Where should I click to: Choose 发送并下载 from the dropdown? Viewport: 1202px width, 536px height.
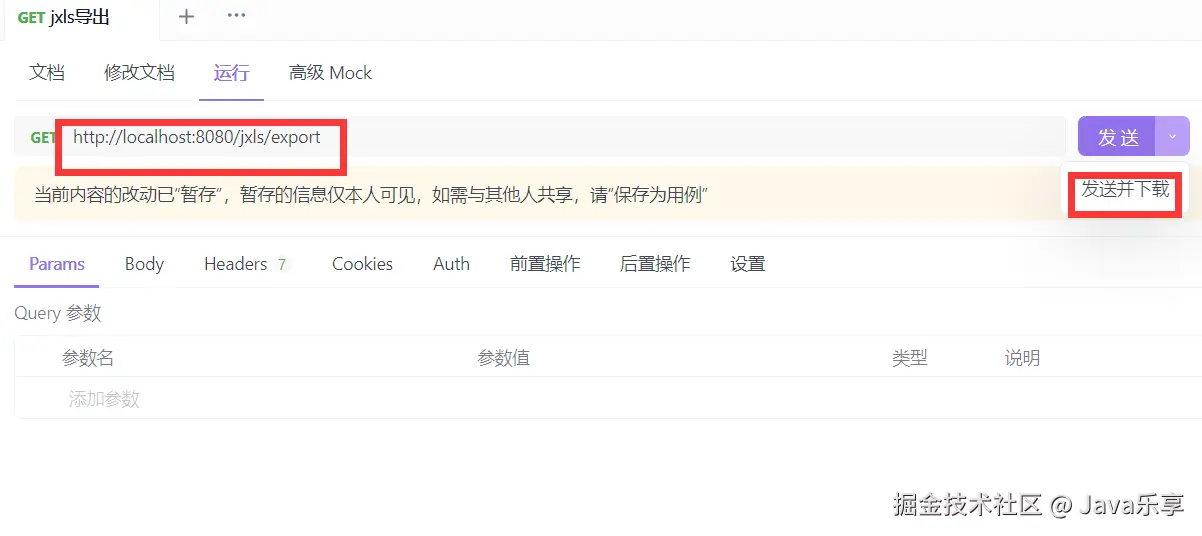click(x=1125, y=189)
